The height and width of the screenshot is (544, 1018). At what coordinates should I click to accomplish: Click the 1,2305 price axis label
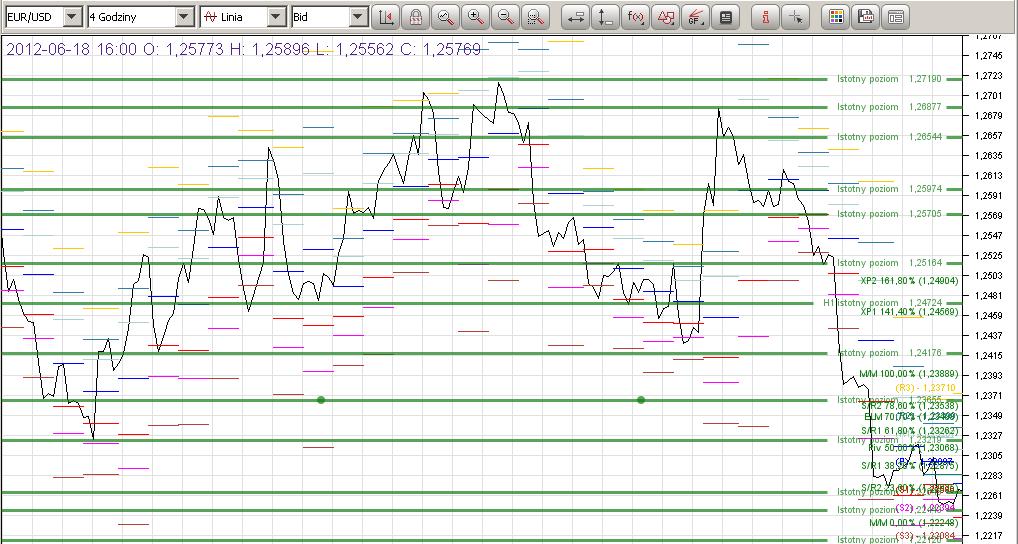click(989, 456)
